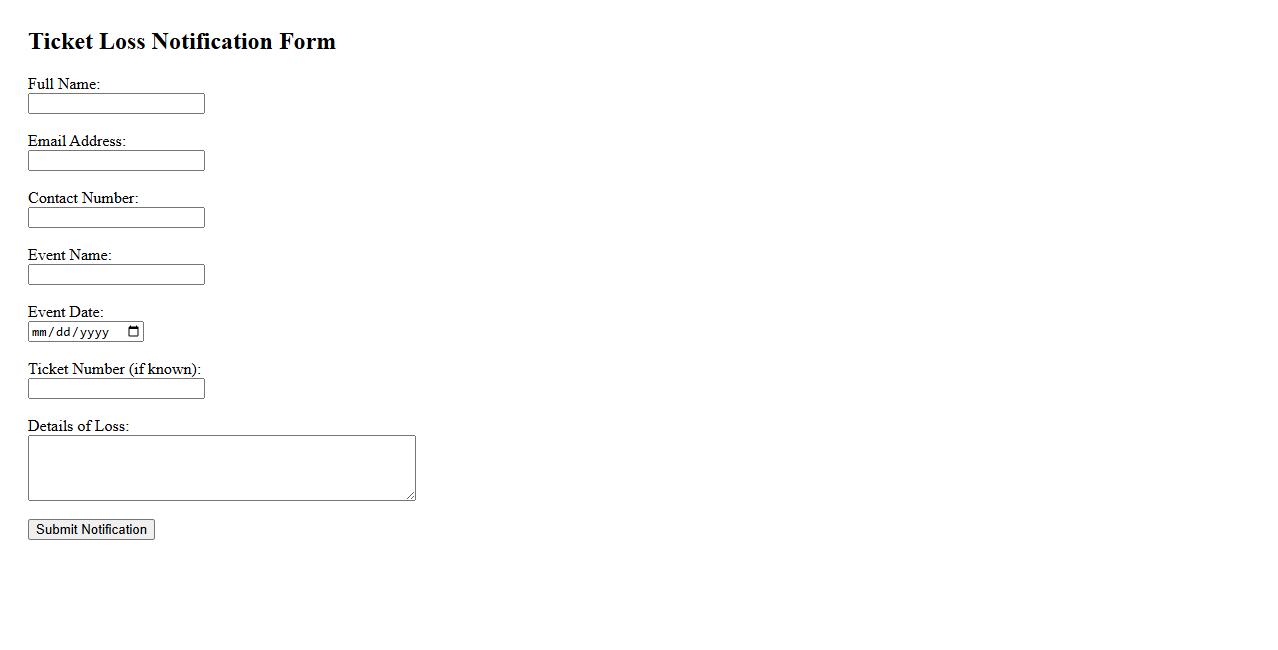Click the "Email Address:" label text
The width and height of the screenshot is (1278, 650).
pos(77,141)
